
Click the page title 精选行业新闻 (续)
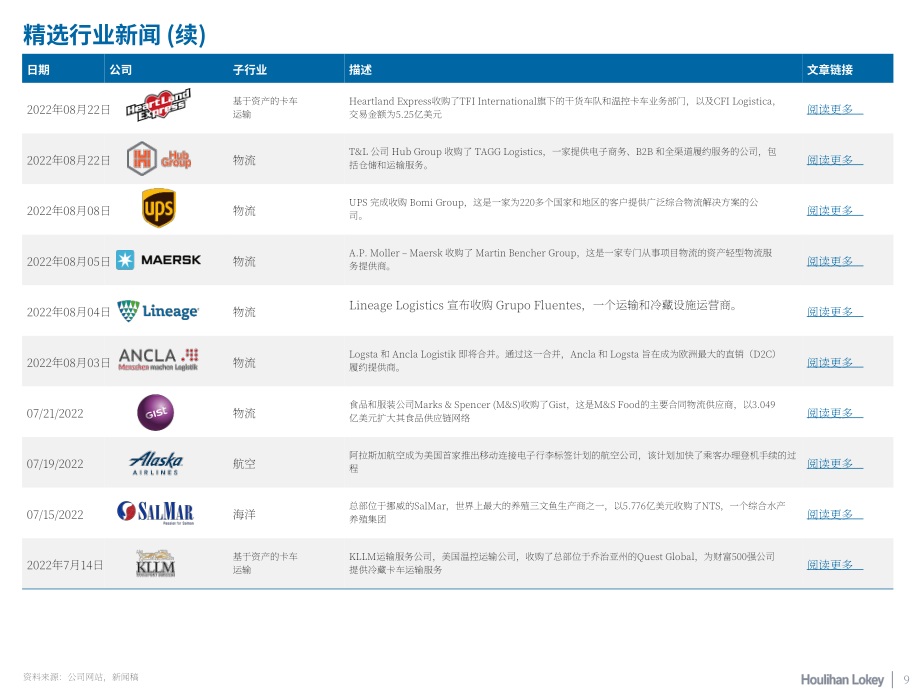[114, 35]
